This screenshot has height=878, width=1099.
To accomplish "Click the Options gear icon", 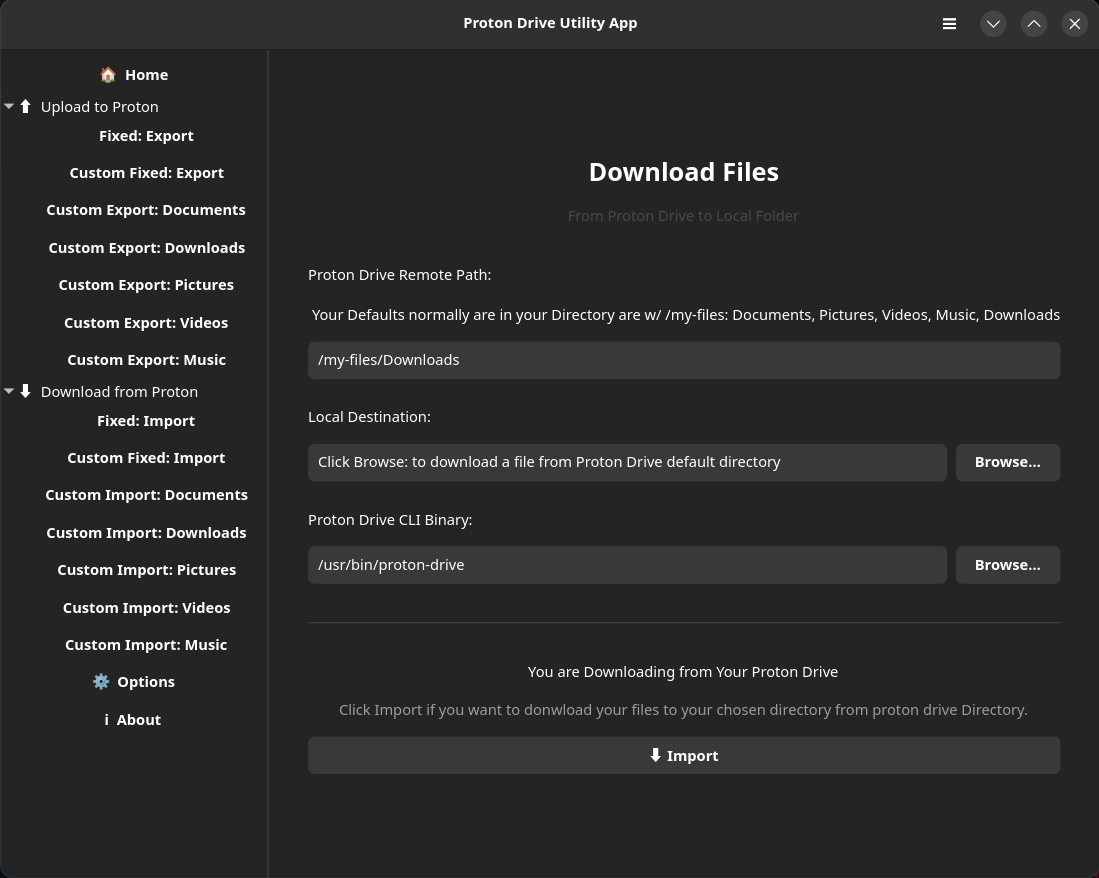I will (101, 681).
